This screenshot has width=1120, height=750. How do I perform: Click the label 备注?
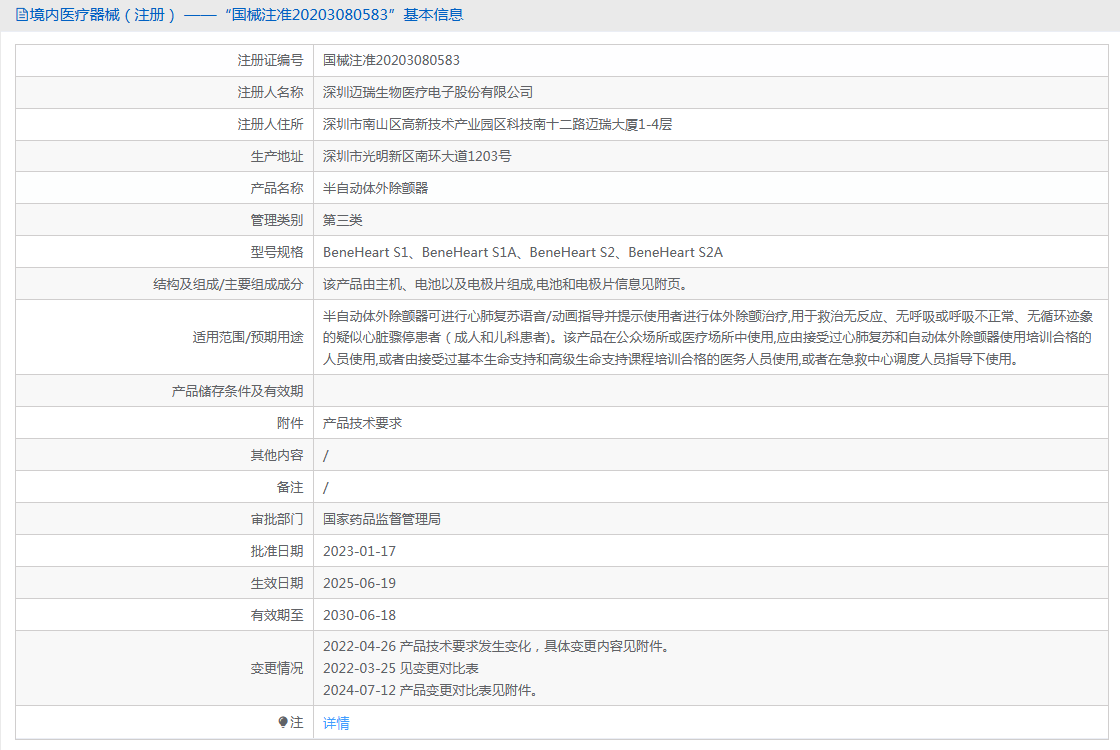coord(290,487)
